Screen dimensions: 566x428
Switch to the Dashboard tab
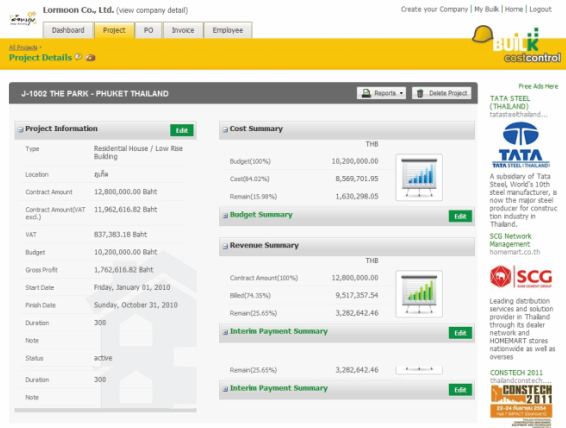pos(68,30)
